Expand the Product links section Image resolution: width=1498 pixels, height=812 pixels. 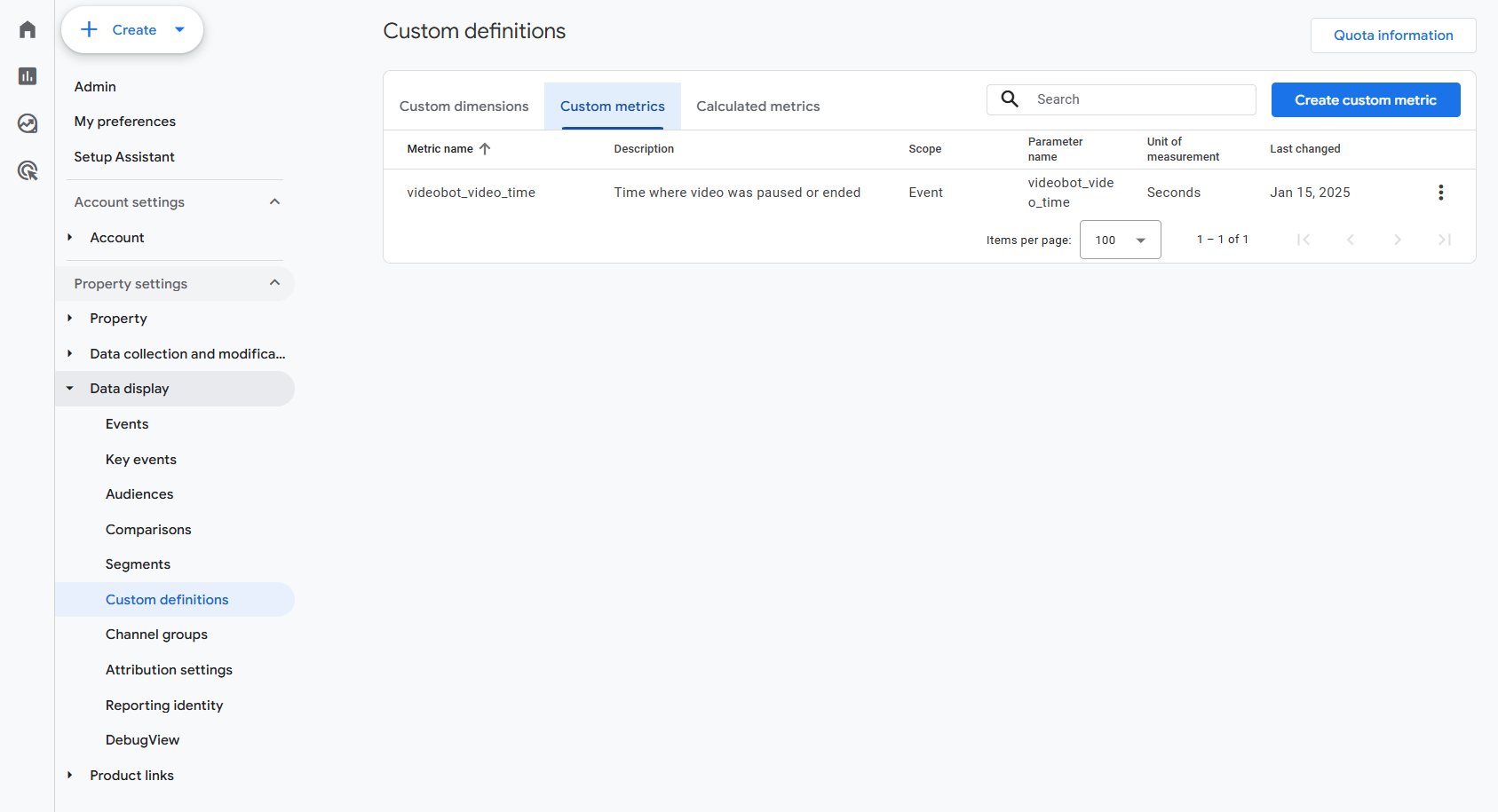[x=71, y=775]
